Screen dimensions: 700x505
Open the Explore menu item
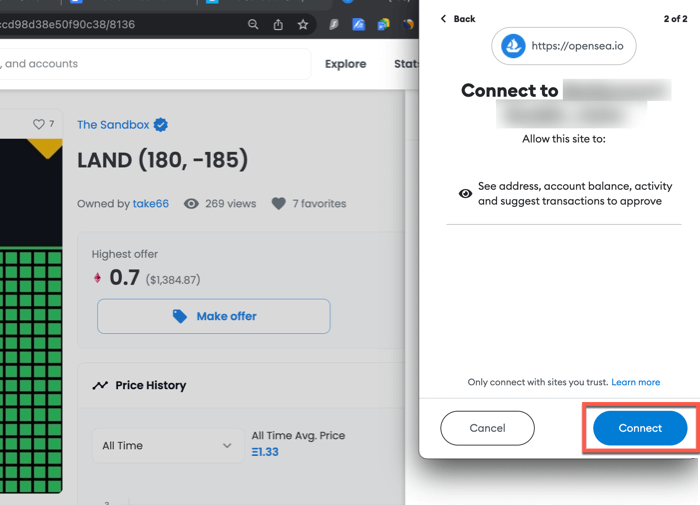tap(346, 64)
